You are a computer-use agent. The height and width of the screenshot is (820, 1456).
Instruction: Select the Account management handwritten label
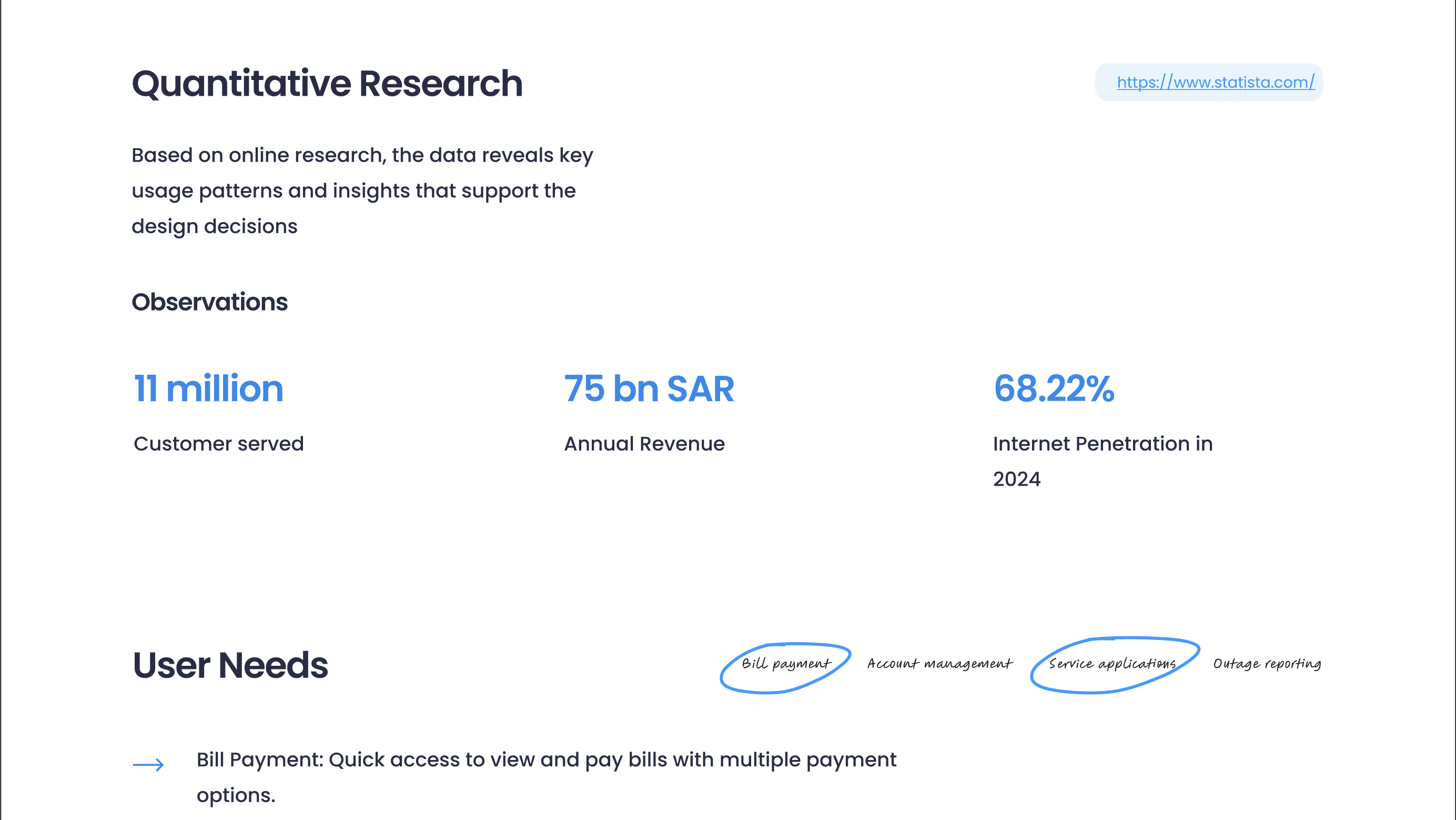(x=939, y=664)
